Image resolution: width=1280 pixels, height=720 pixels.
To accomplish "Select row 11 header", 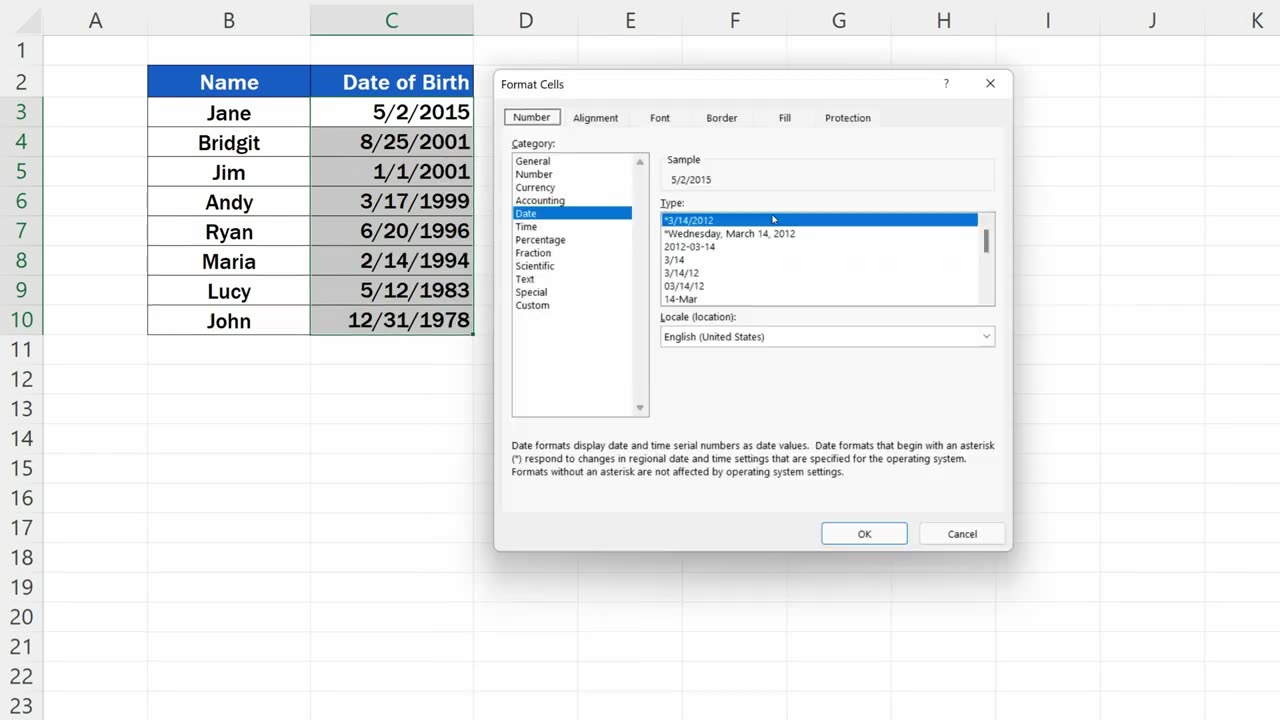I will point(21,349).
